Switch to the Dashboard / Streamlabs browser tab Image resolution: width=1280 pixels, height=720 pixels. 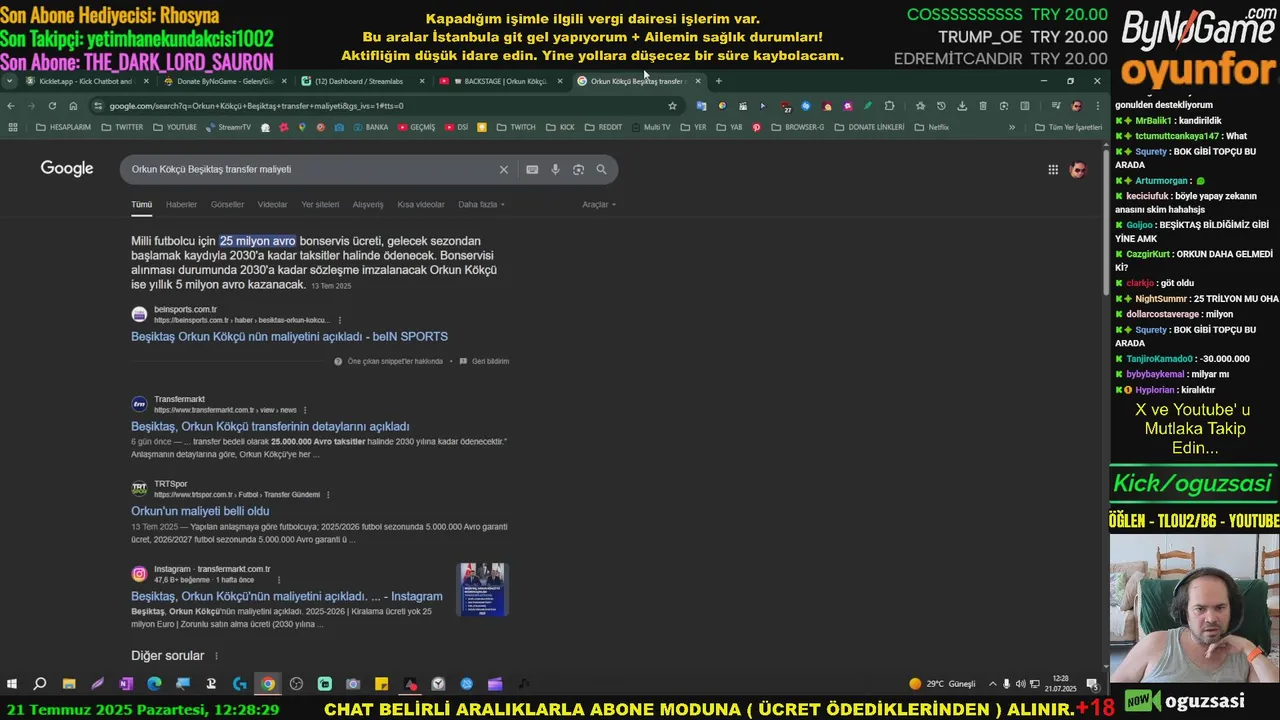pos(364,81)
